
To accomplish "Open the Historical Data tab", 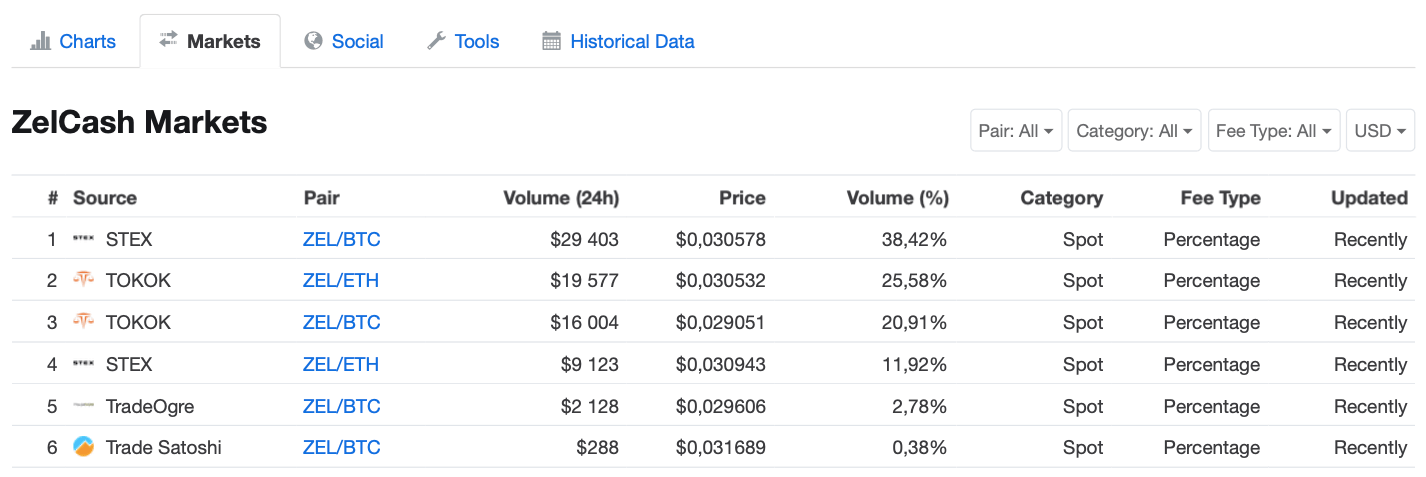I will [632, 41].
